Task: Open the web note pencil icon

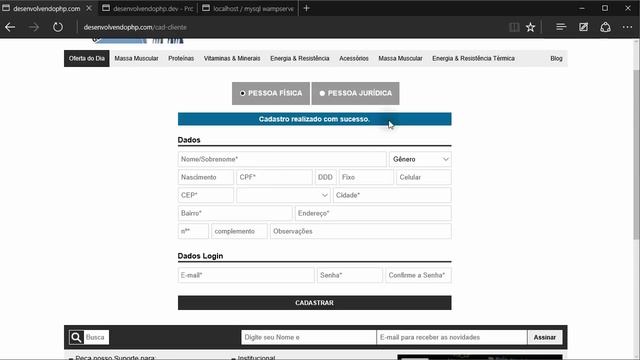Action: point(583,27)
